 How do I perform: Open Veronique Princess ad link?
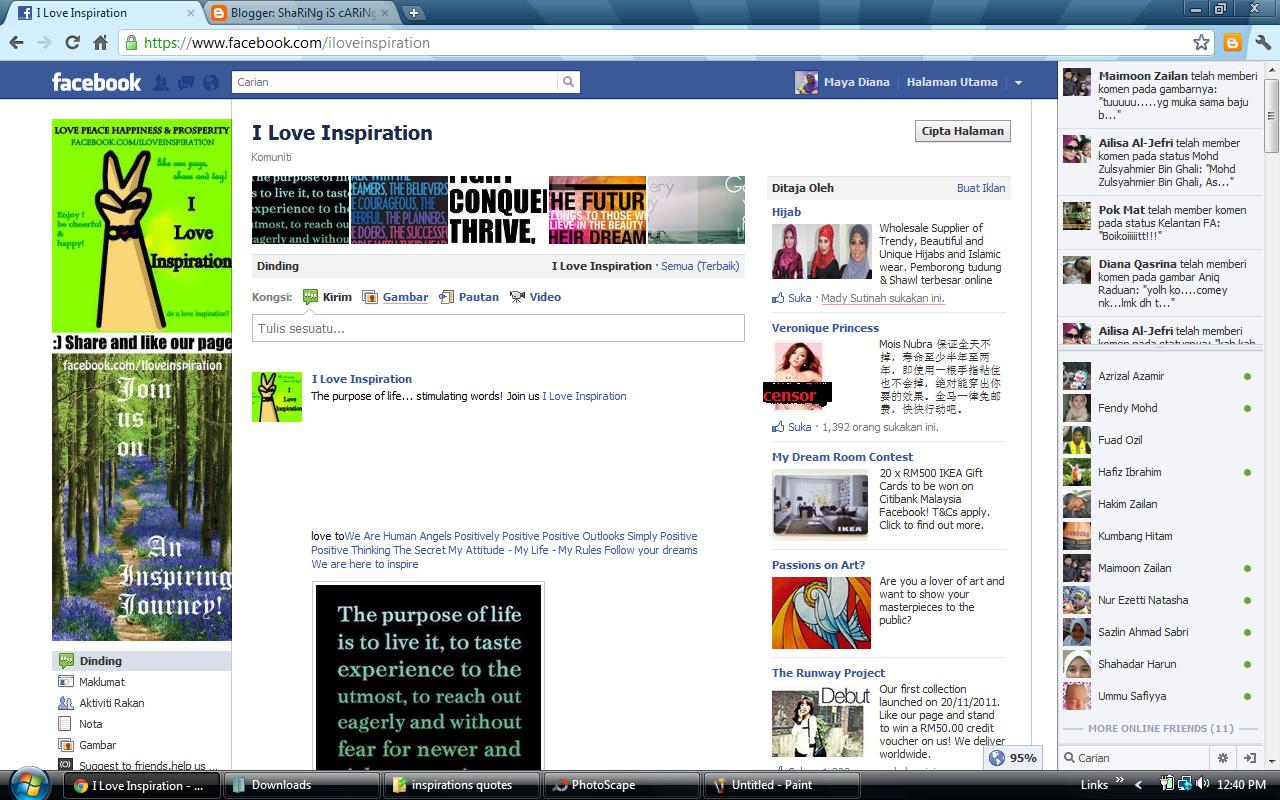click(x=825, y=328)
